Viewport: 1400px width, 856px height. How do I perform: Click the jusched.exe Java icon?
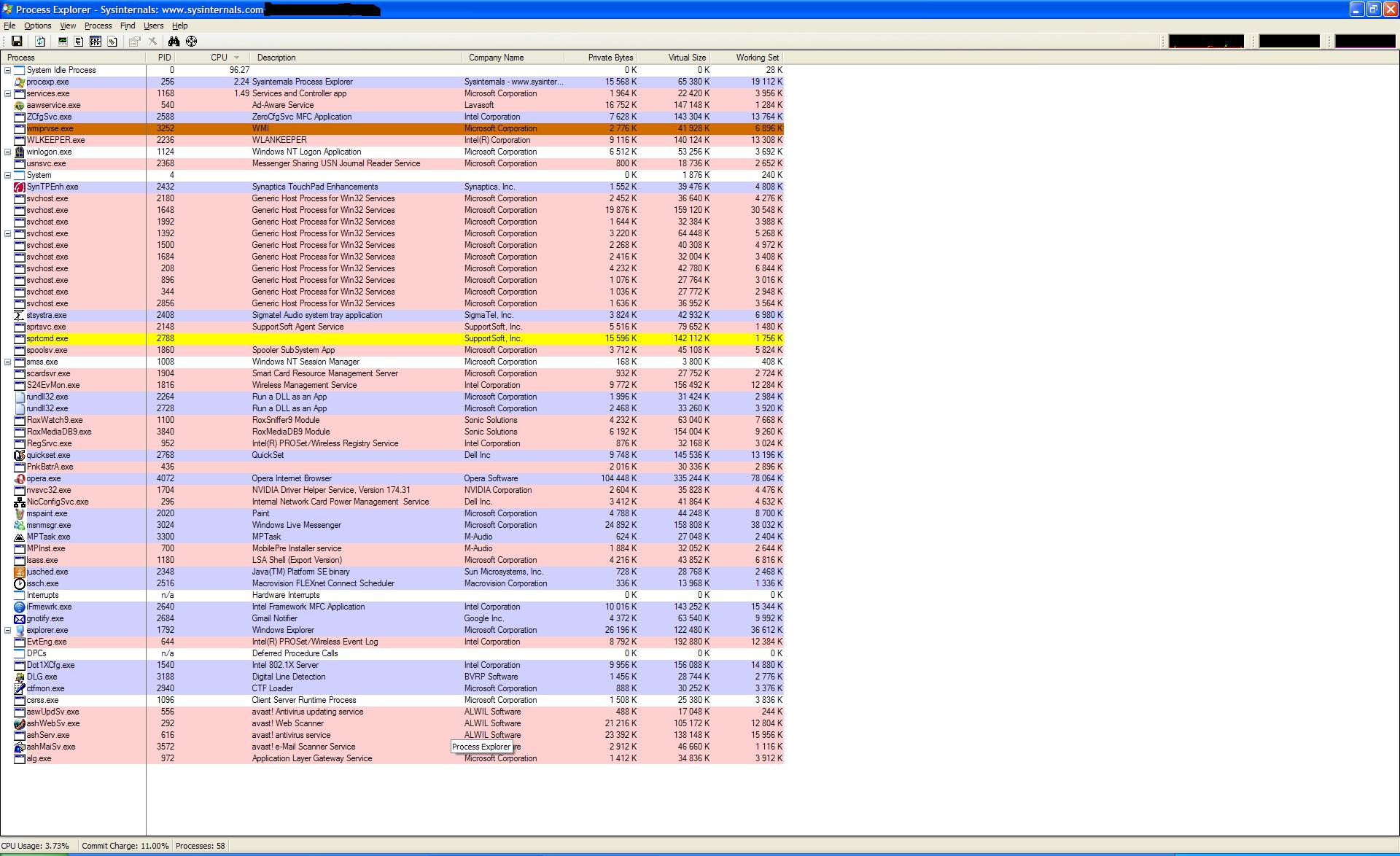pyautogui.click(x=20, y=572)
